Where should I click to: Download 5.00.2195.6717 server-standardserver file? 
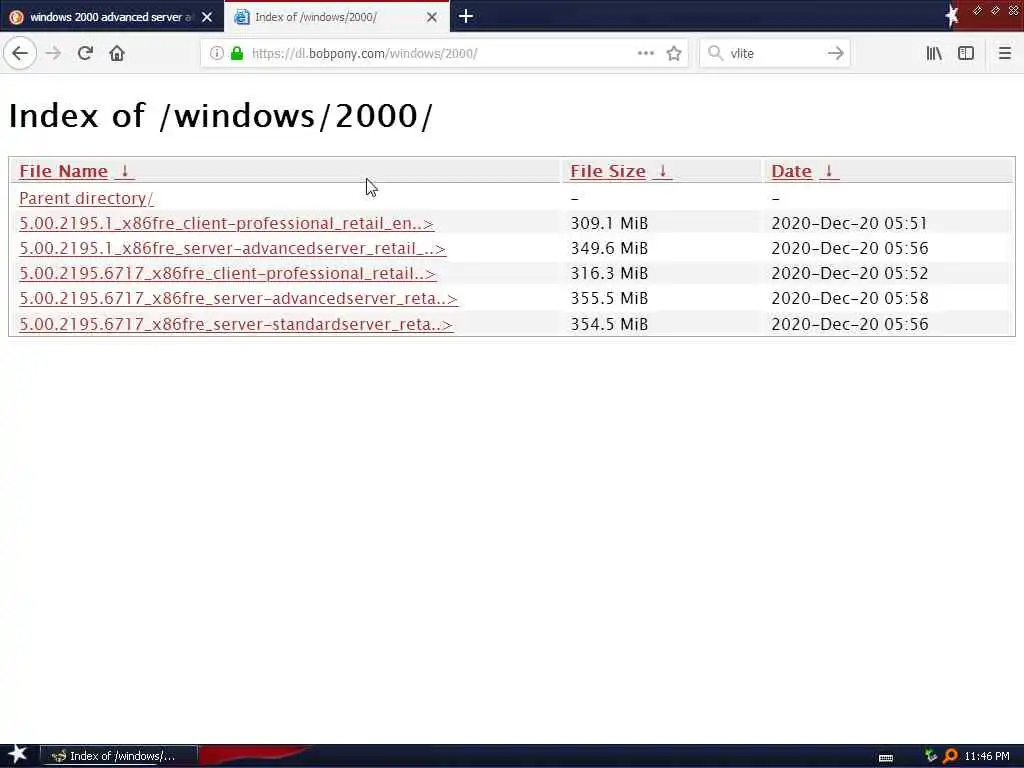pos(236,324)
